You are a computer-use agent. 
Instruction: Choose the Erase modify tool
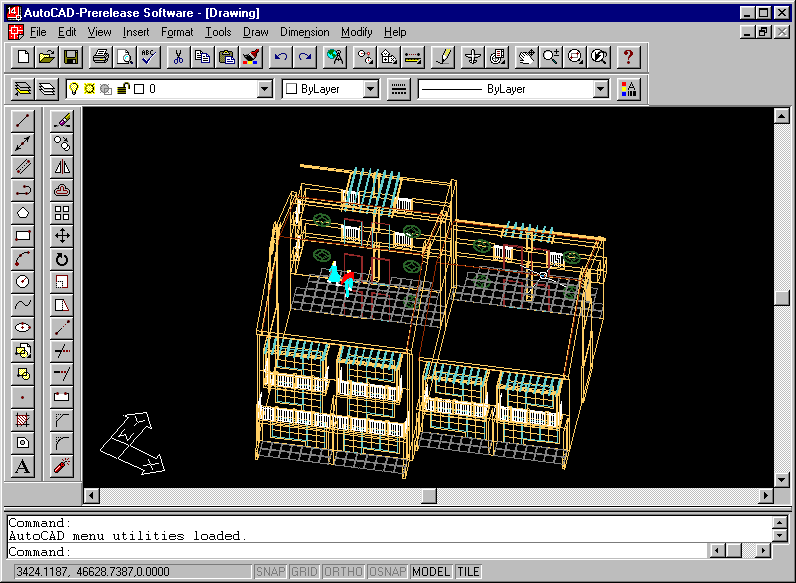[x=62, y=121]
